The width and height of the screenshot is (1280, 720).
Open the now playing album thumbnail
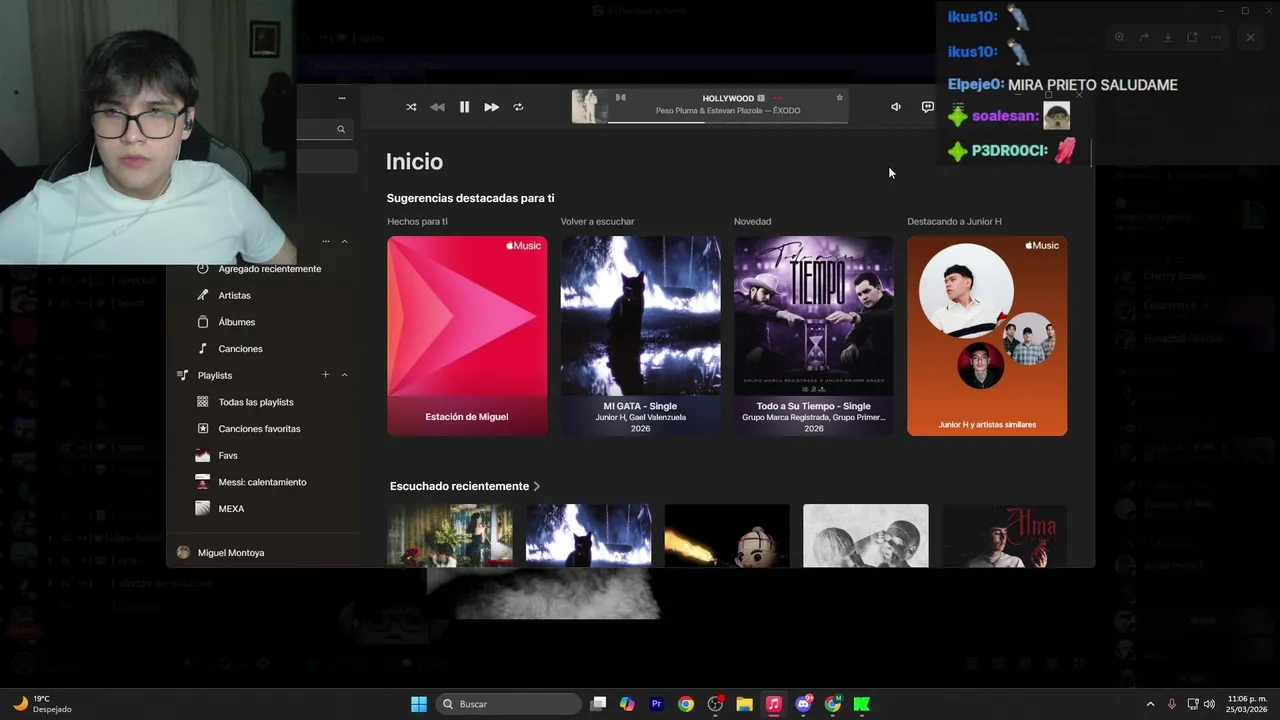tap(589, 107)
